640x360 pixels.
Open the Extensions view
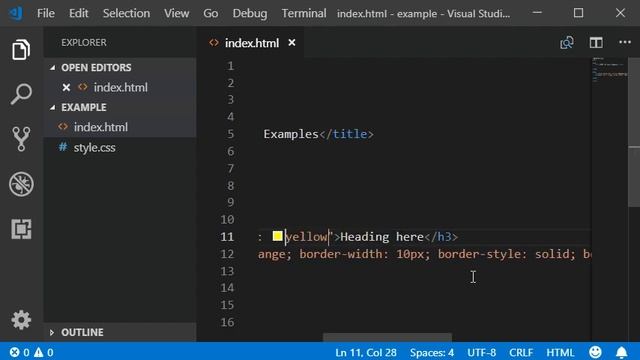pos(21,229)
